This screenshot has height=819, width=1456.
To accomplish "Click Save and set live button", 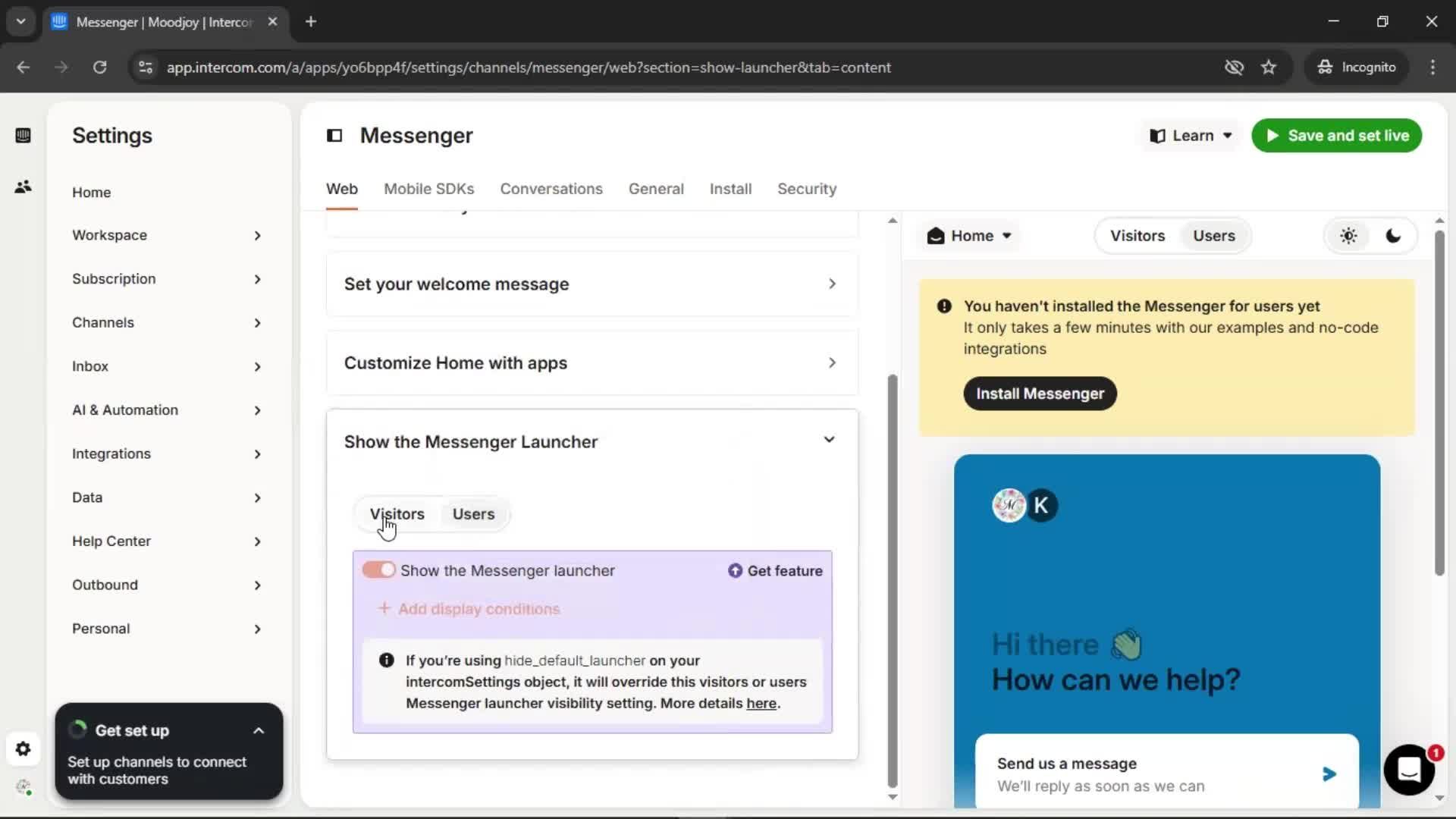I will point(1336,136).
